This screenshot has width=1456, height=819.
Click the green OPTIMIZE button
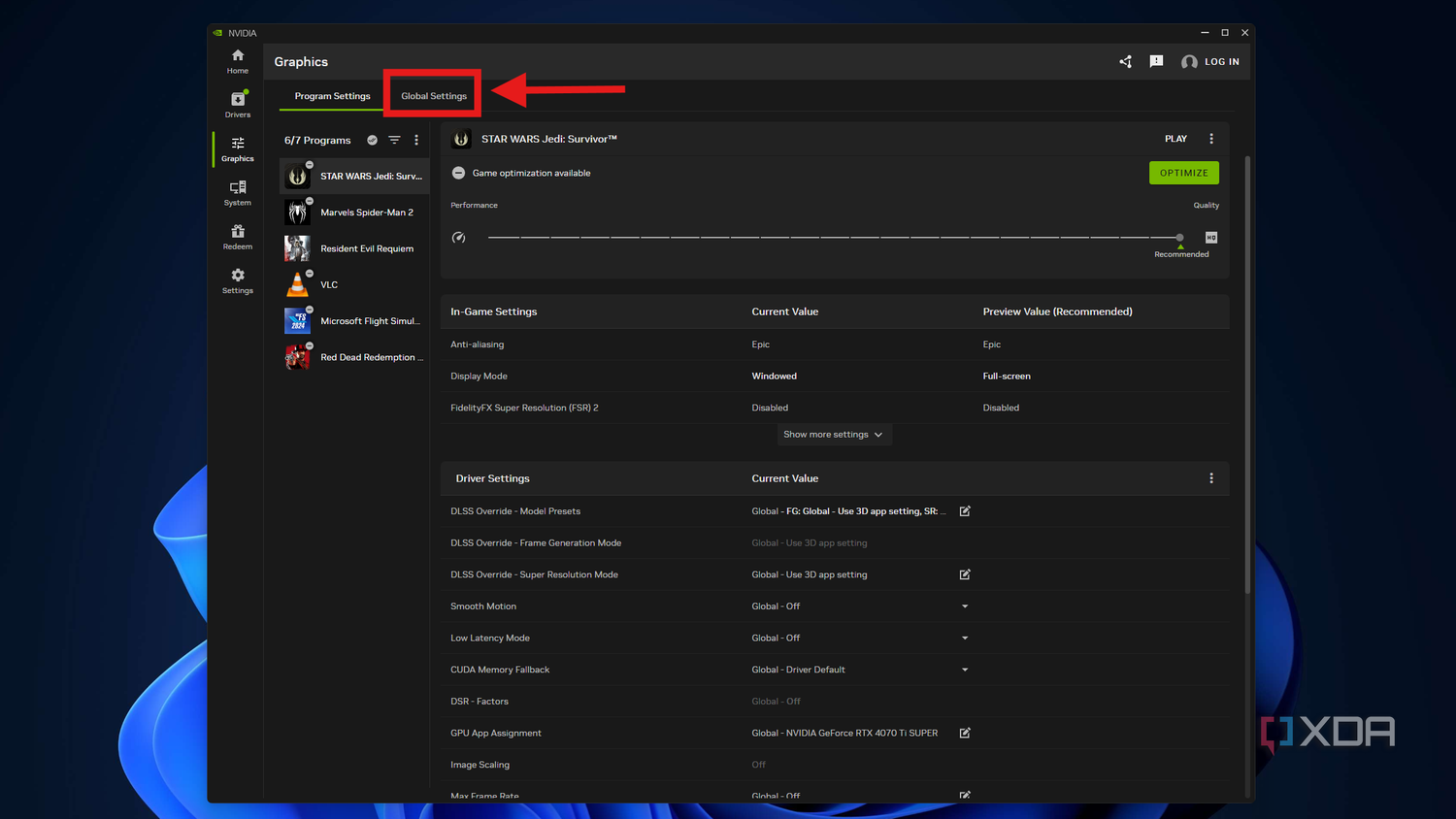coord(1184,173)
